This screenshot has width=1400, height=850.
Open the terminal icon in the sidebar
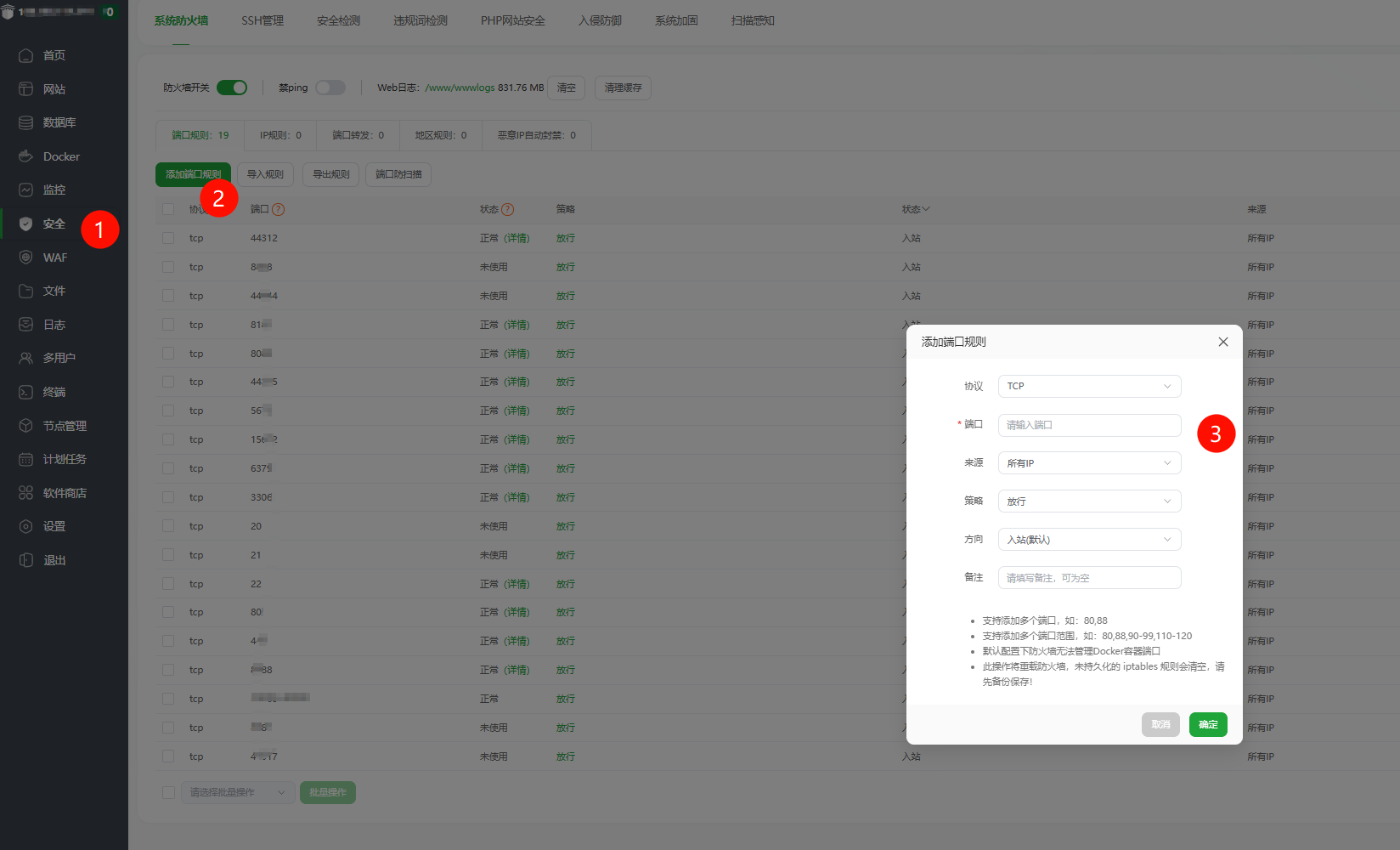26,392
